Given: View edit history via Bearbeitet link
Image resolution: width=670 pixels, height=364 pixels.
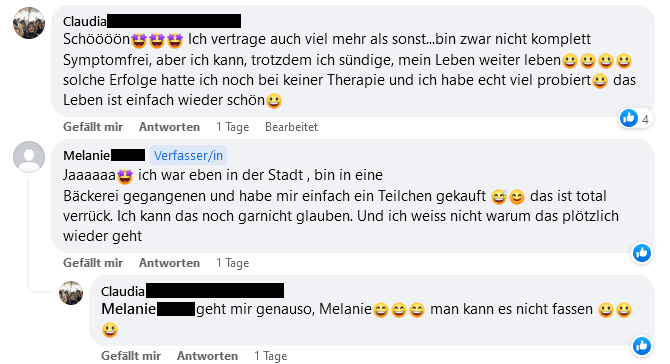Looking at the screenshot, I should [x=291, y=127].
